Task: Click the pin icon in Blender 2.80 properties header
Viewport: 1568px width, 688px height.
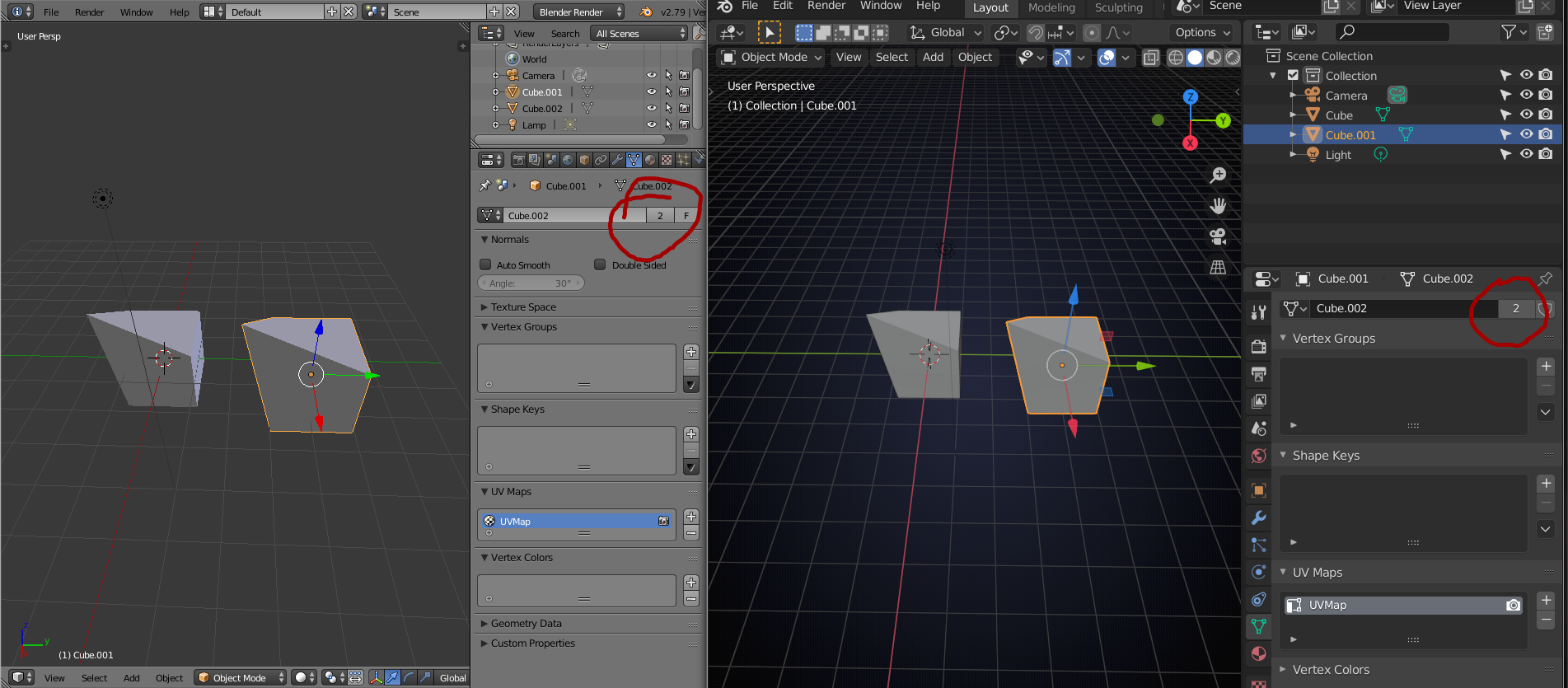Action: click(1545, 278)
